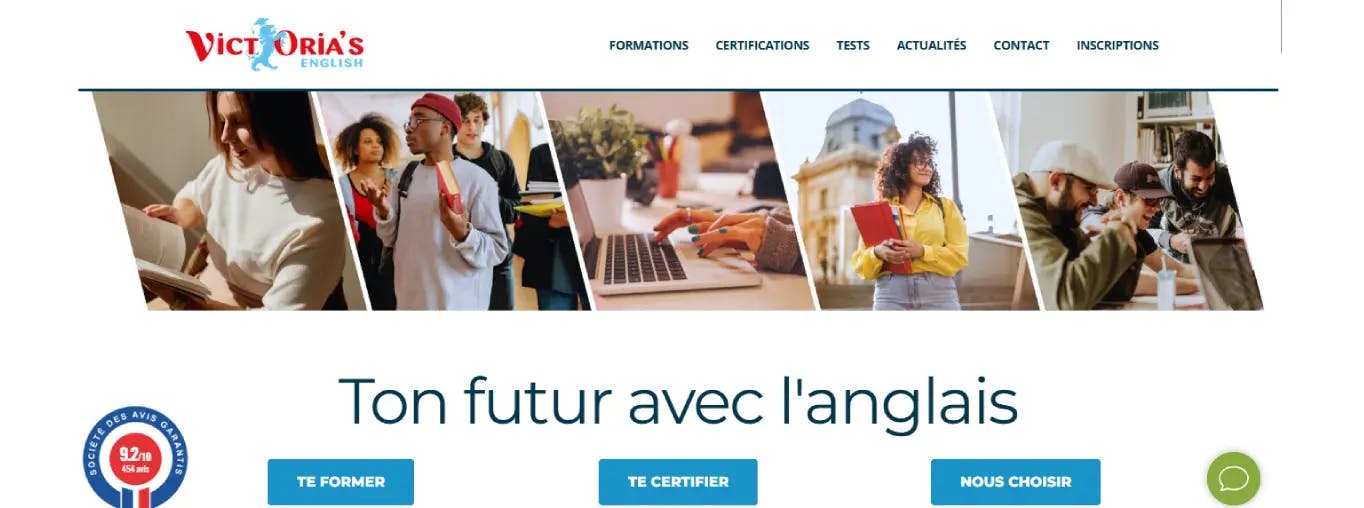Open the green chat bubble widget

(1233, 479)
